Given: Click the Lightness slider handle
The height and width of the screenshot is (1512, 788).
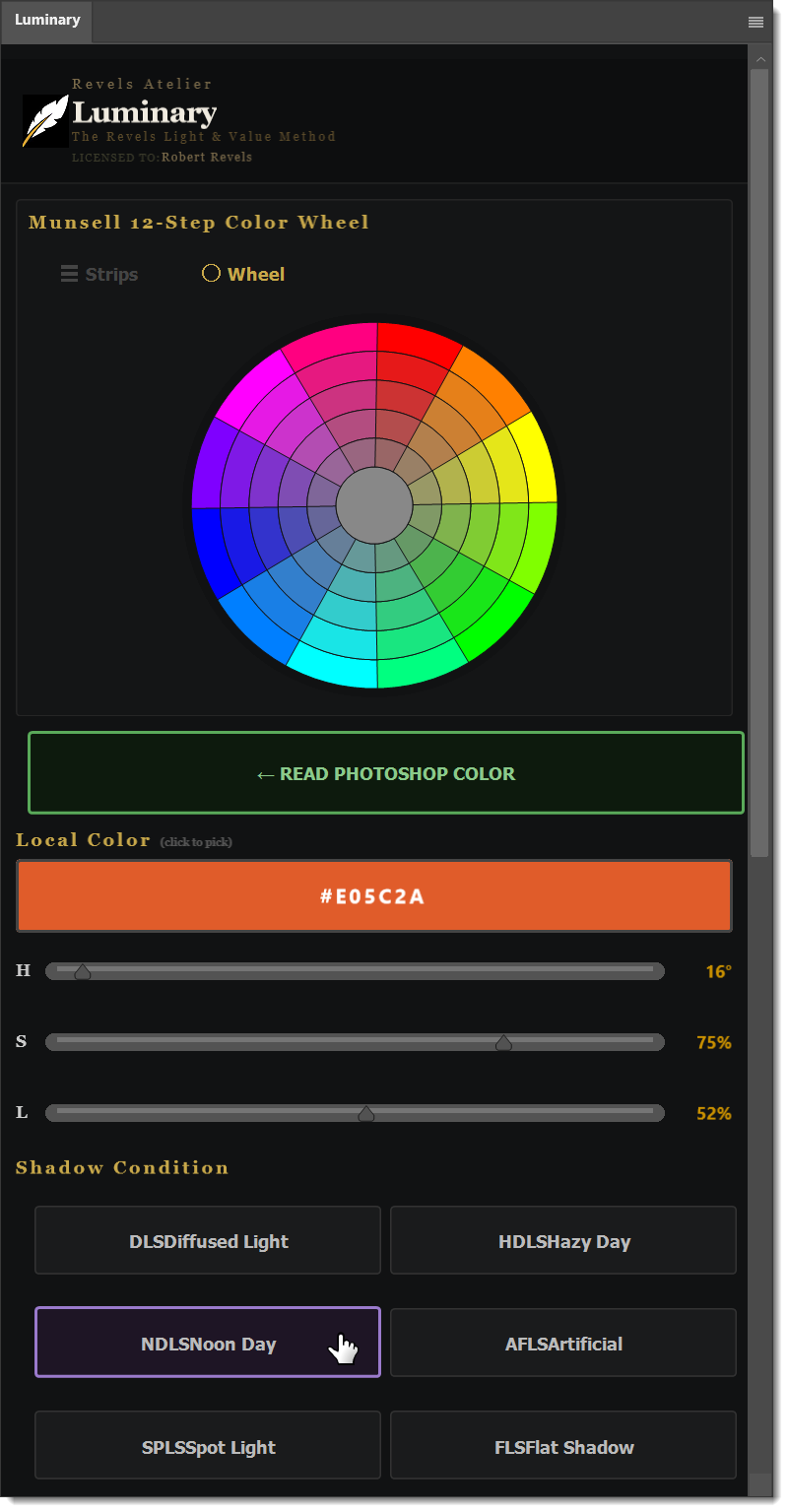Looking at the screenshot, I should [x=366, y=1113].
